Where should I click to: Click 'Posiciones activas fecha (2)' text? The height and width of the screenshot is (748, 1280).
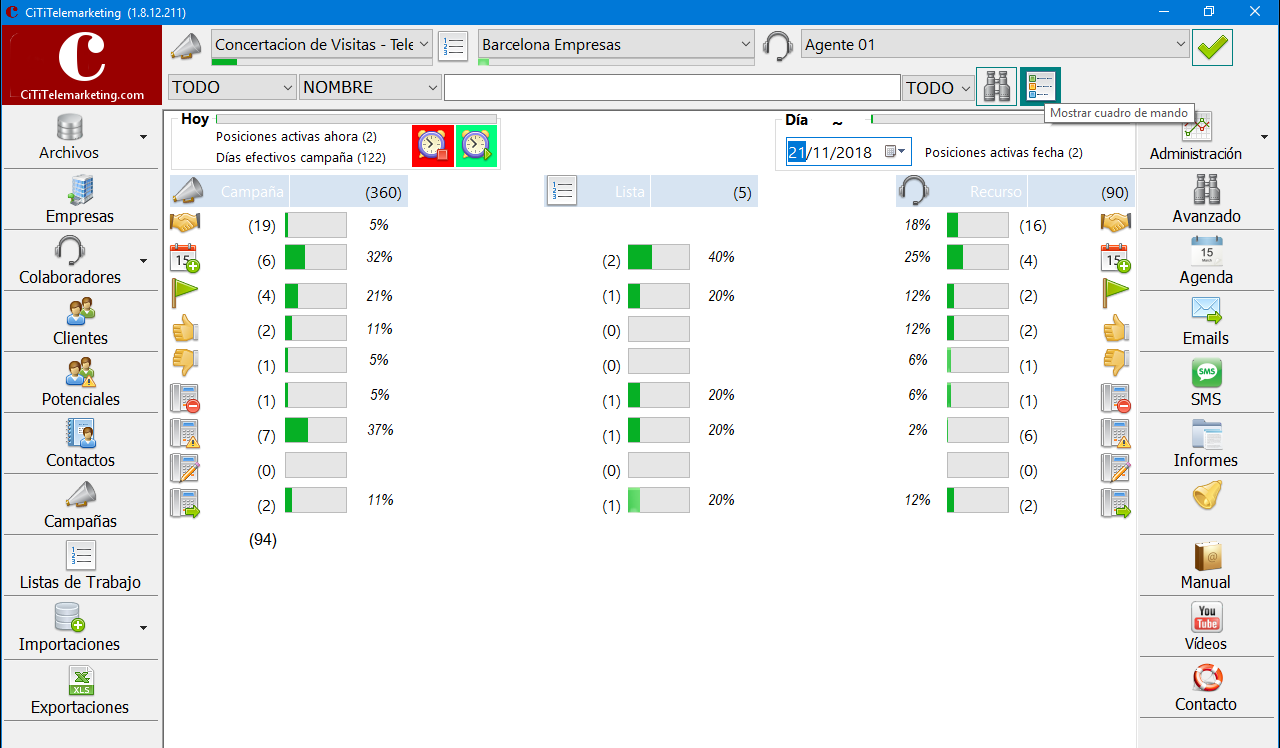1004,153
